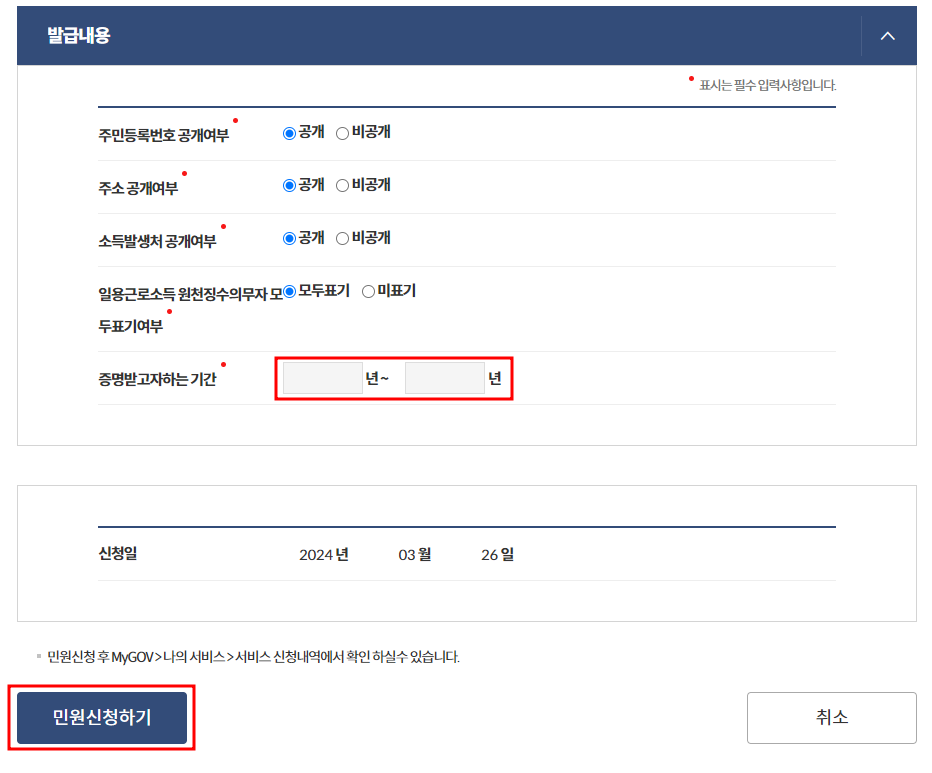Select 공개 for 주민등록번호 공개여부
The image size is (932, 773).
[x=288, y=131]
